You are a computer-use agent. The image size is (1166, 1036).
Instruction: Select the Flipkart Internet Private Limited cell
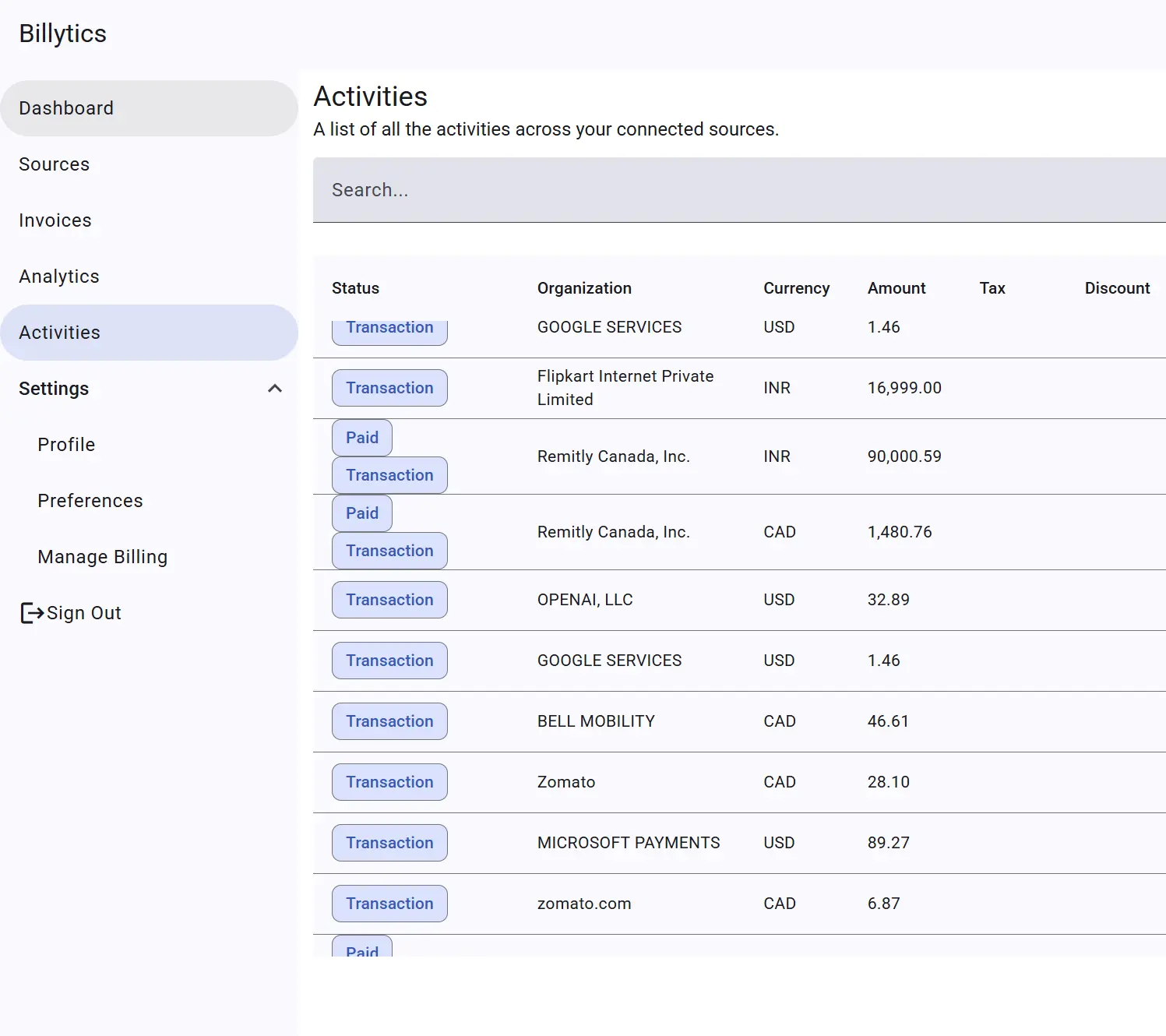(625, 388)
